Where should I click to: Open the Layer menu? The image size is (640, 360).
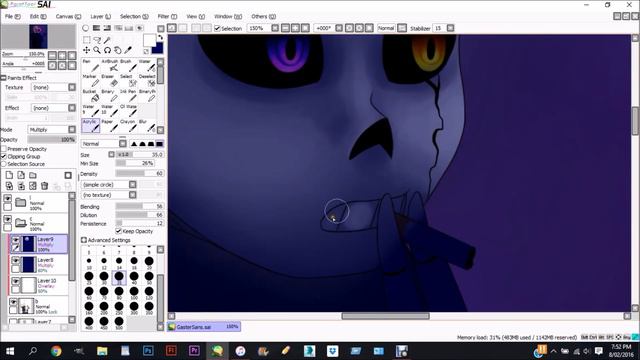tap(100, 16)
